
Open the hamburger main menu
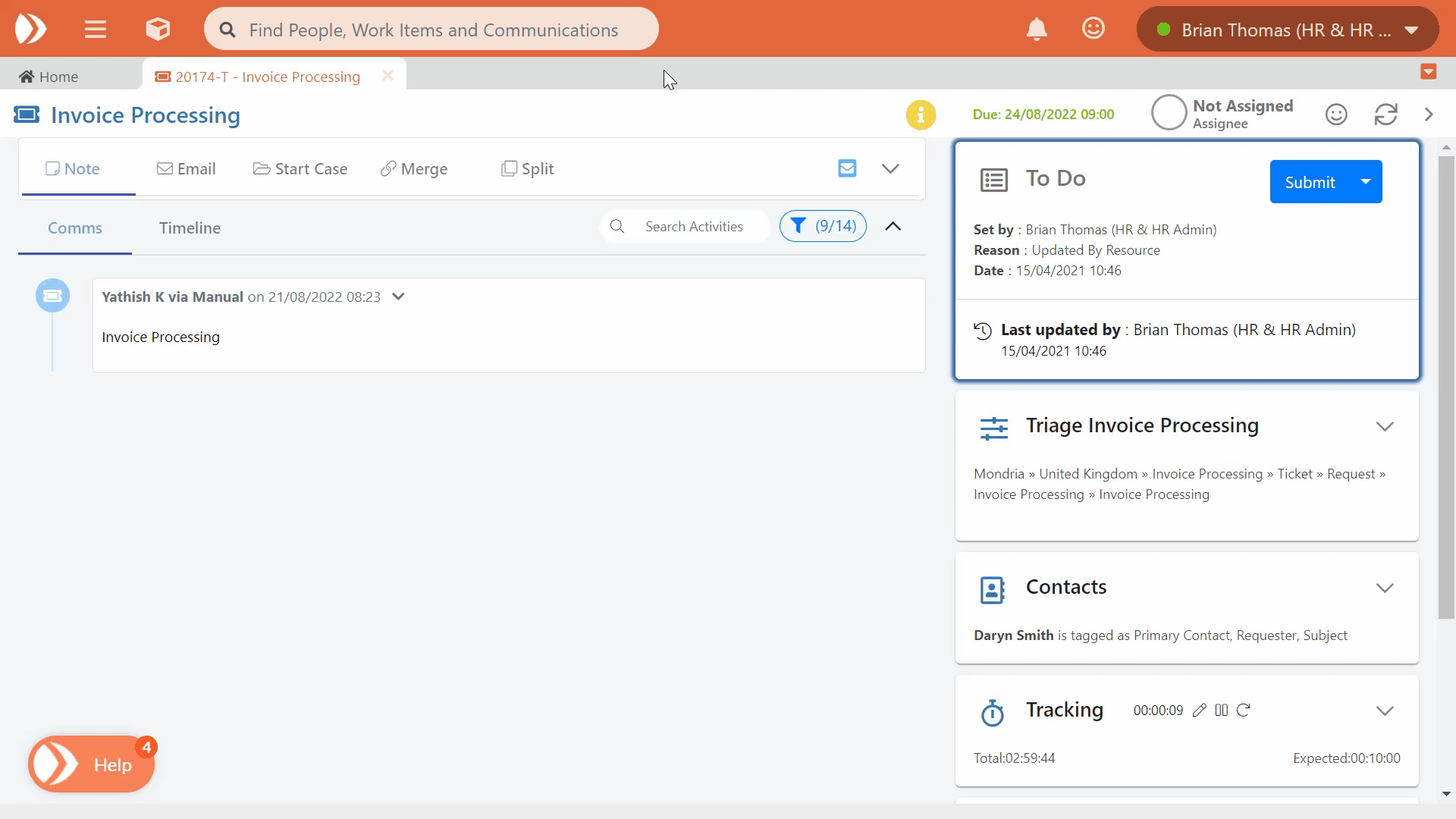click(x=95, y=30)
